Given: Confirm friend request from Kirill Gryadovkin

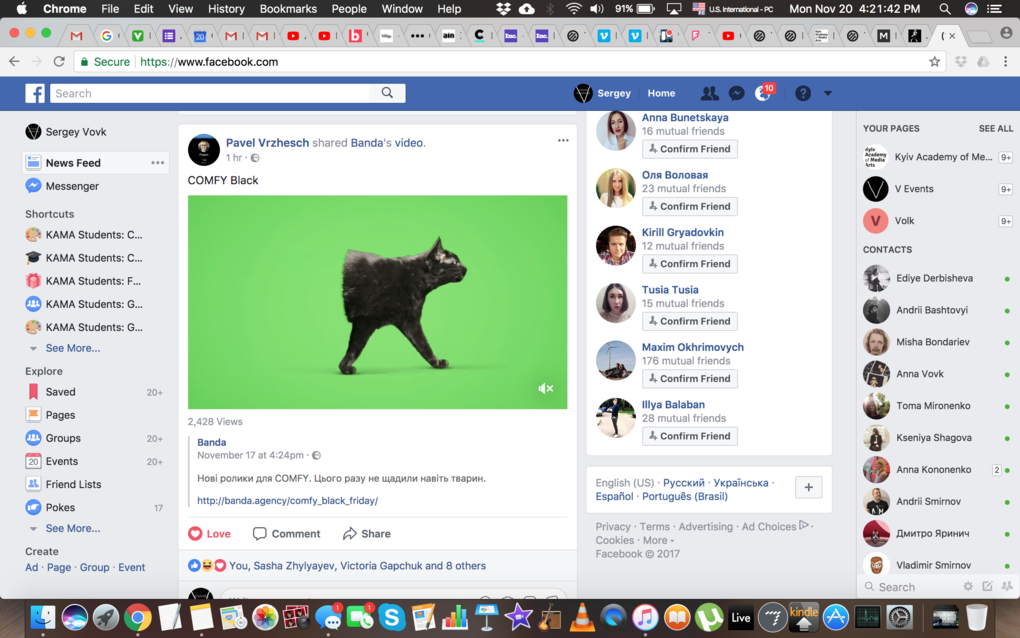Looking at the screenshot, I should click(690, 263).
